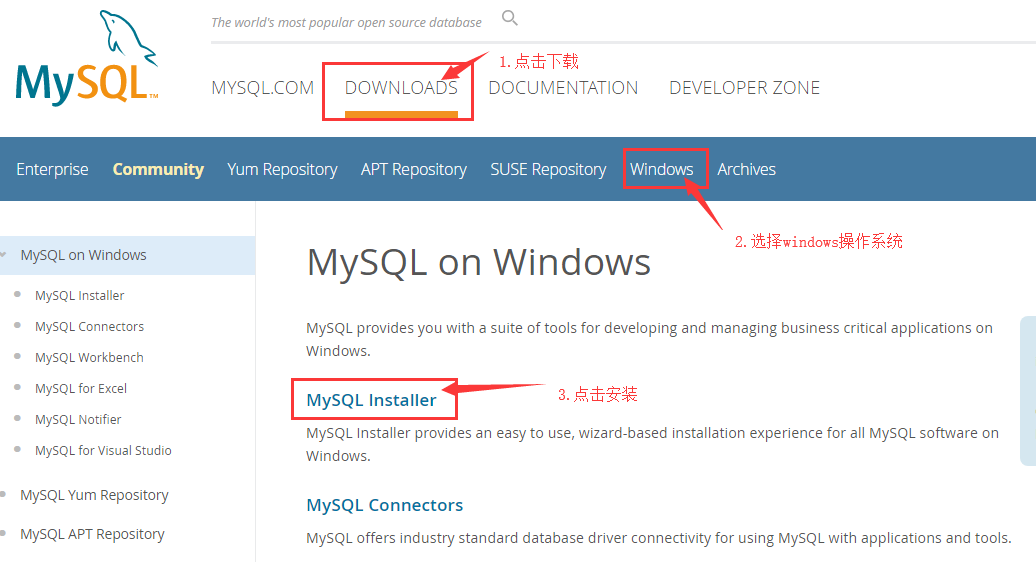
Task: Open the DEVELOPER ZONE tab
Action: pos(744,88)
